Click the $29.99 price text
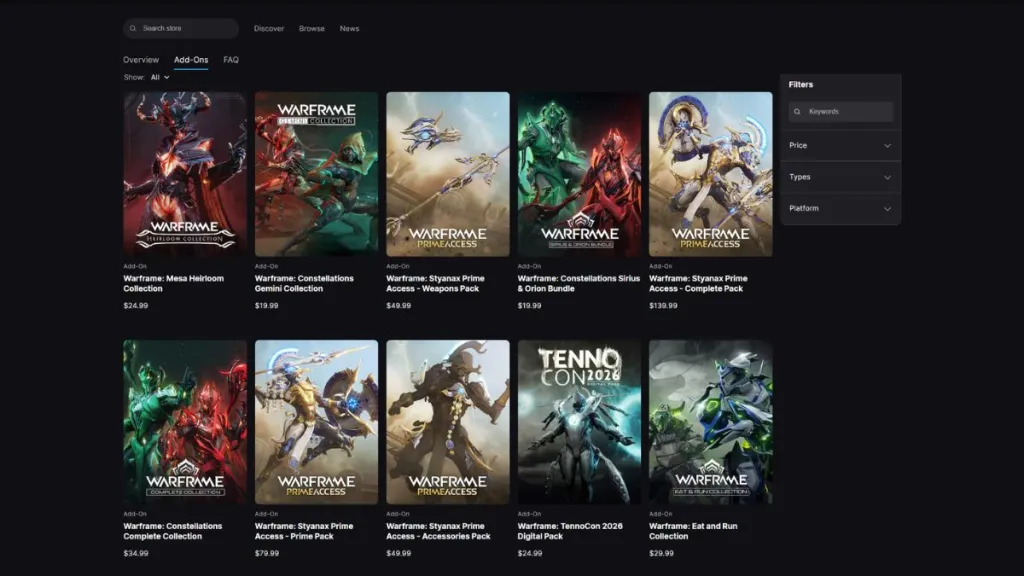1024x576 pixels. point(662,553)
